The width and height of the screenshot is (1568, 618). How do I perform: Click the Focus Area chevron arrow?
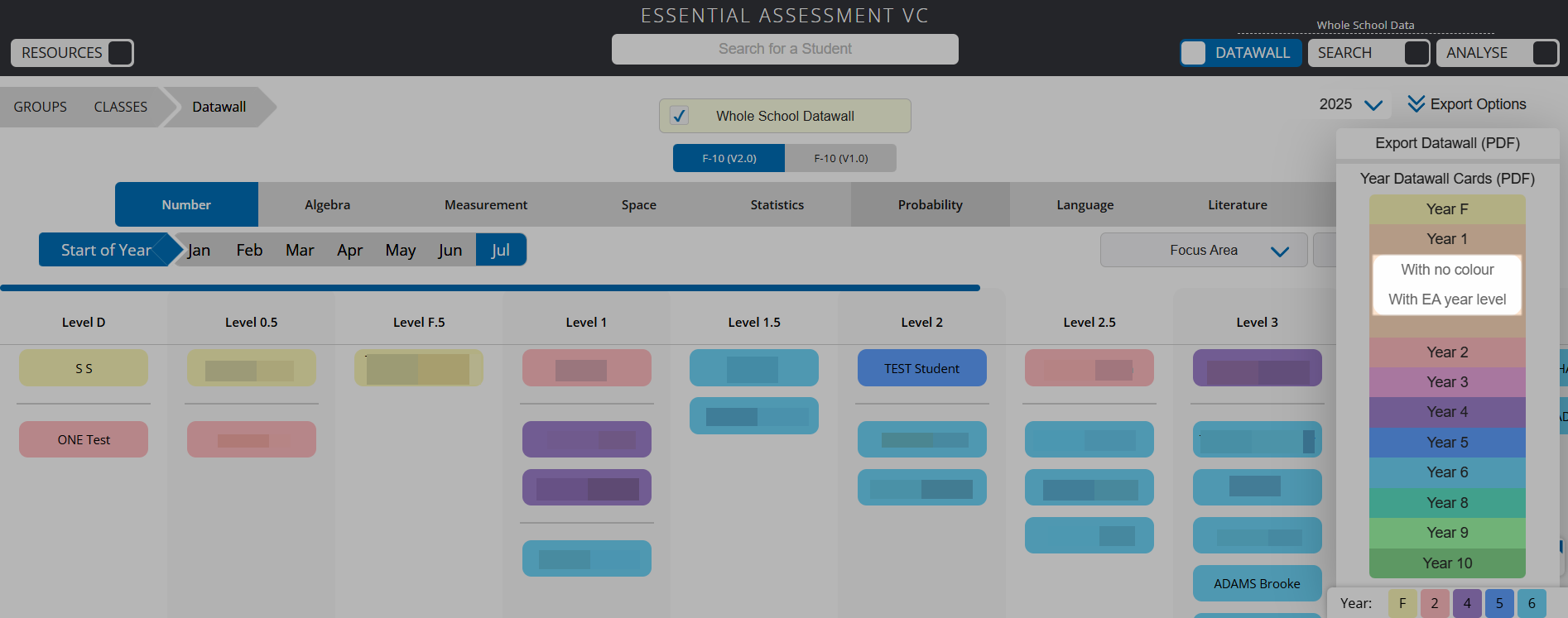point(1280,252)
